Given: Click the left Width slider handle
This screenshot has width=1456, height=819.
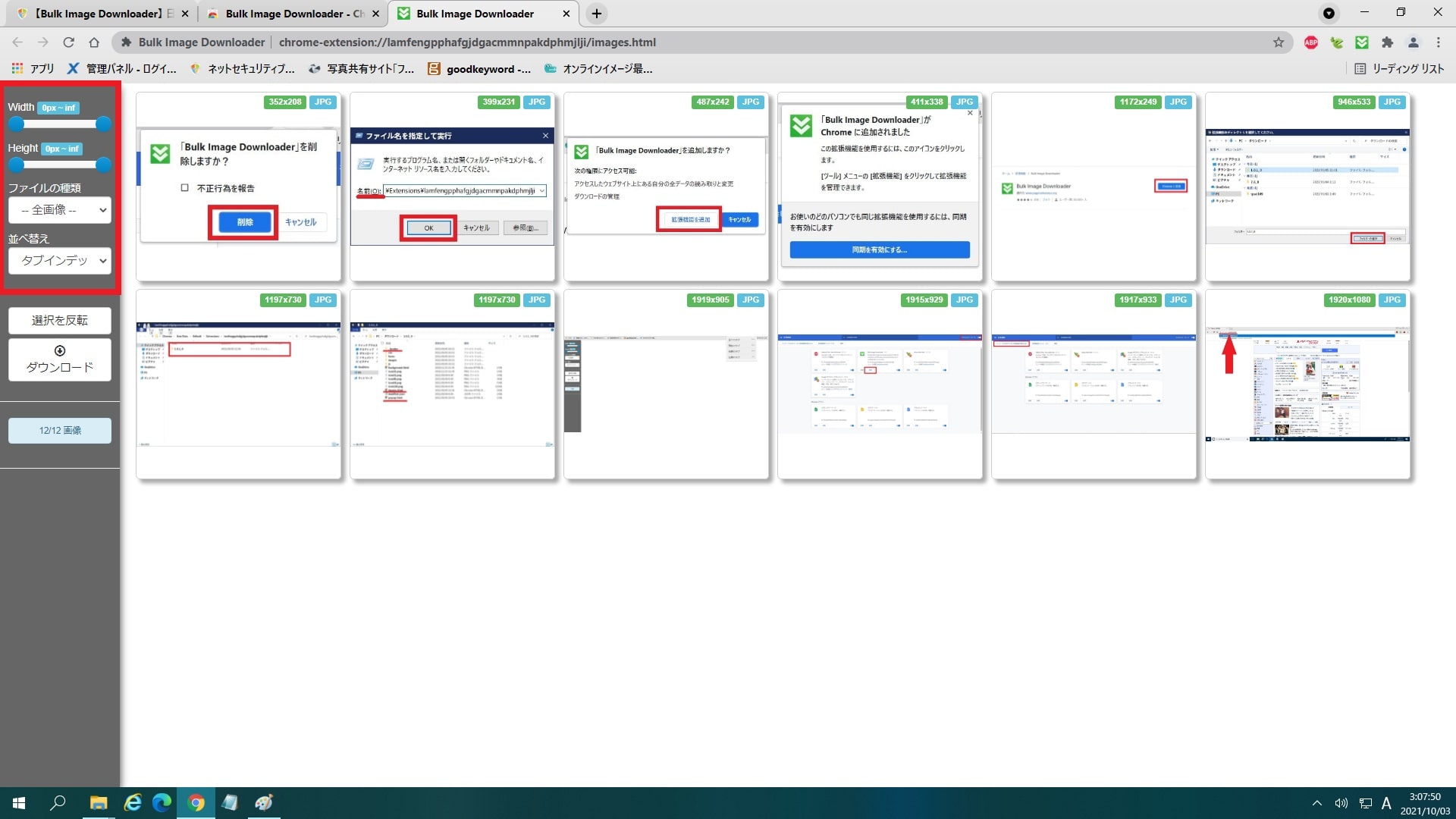Looking at the screenshot, I should tap(16, 124).
